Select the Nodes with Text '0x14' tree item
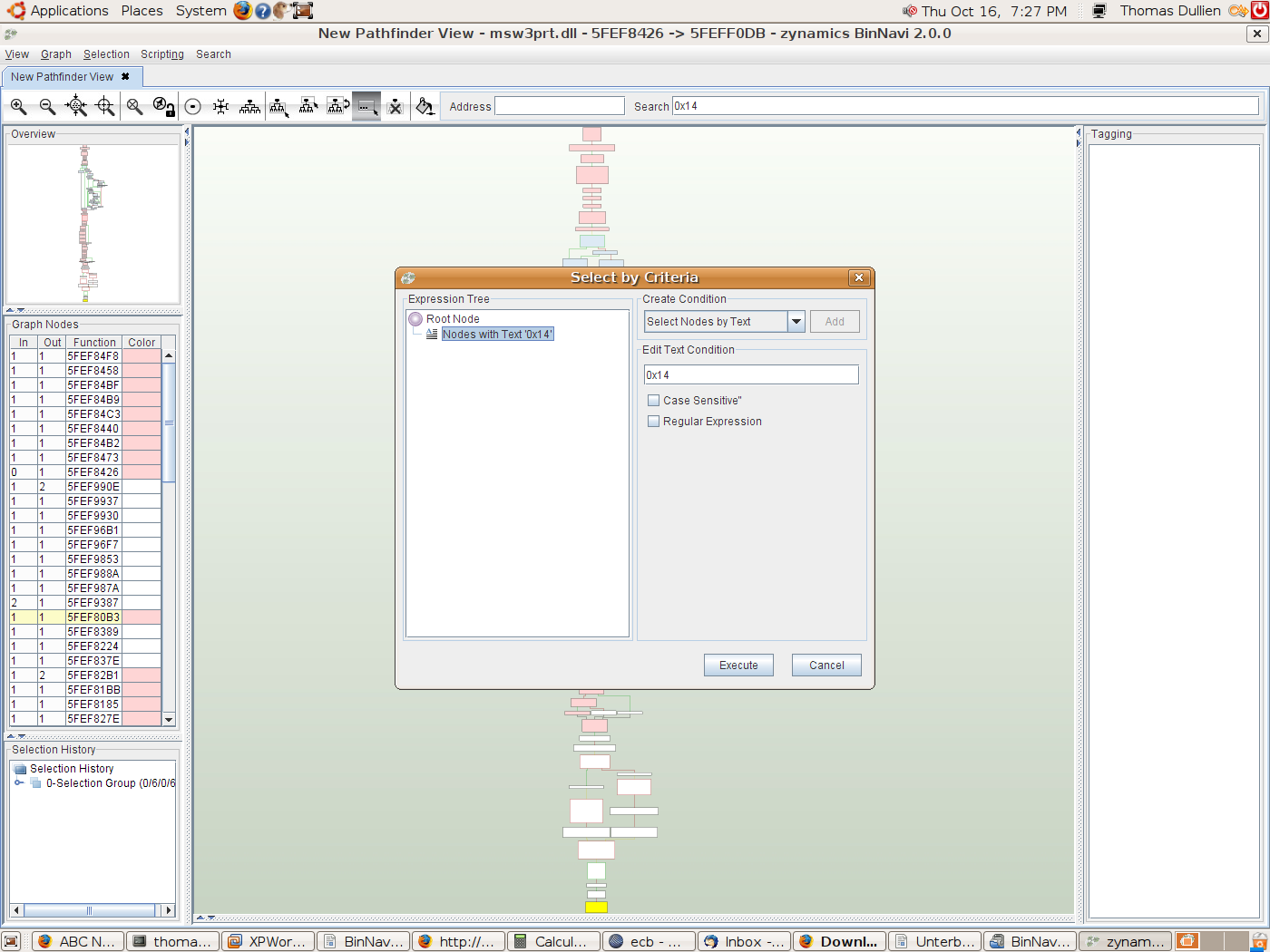Image resolution: width=1270 pixels, height=952 pixels. pos(497,335)
